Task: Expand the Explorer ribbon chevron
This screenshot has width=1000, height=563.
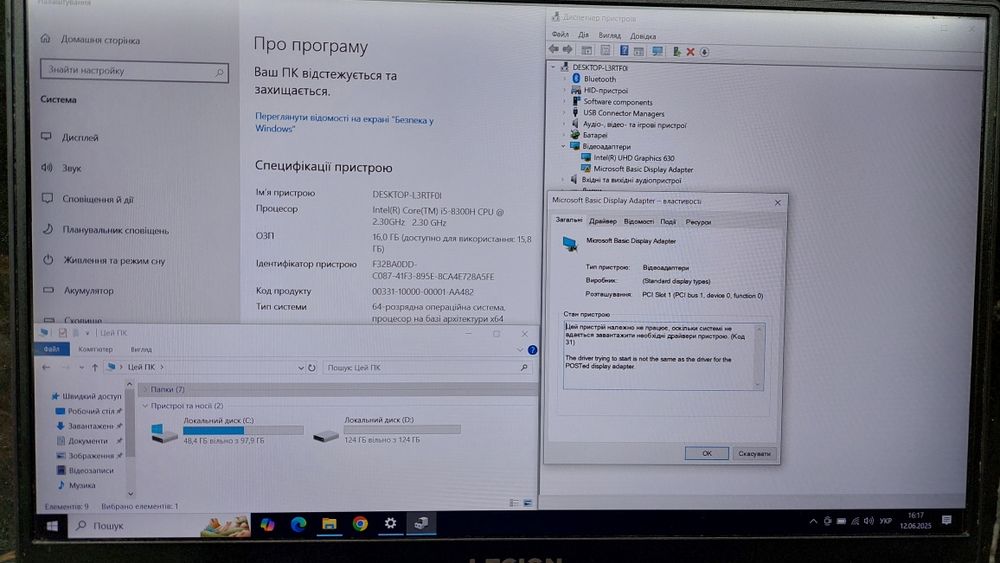Action: tap(520, 350)
